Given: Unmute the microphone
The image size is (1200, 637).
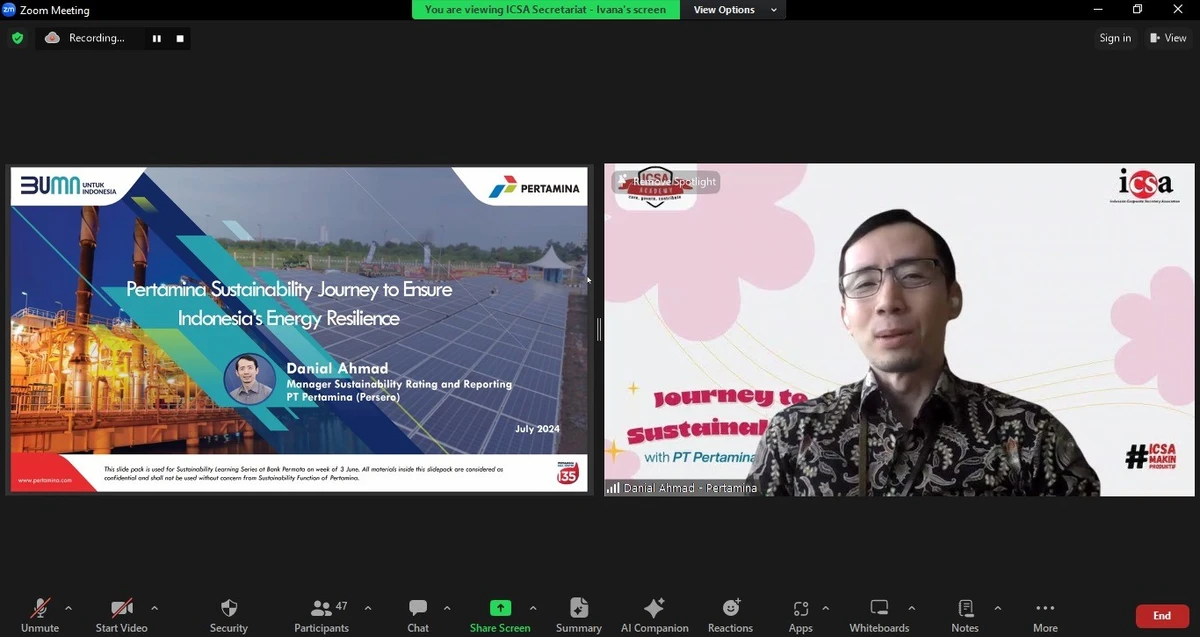Looking at the screenshot, I should click(40, 612).
